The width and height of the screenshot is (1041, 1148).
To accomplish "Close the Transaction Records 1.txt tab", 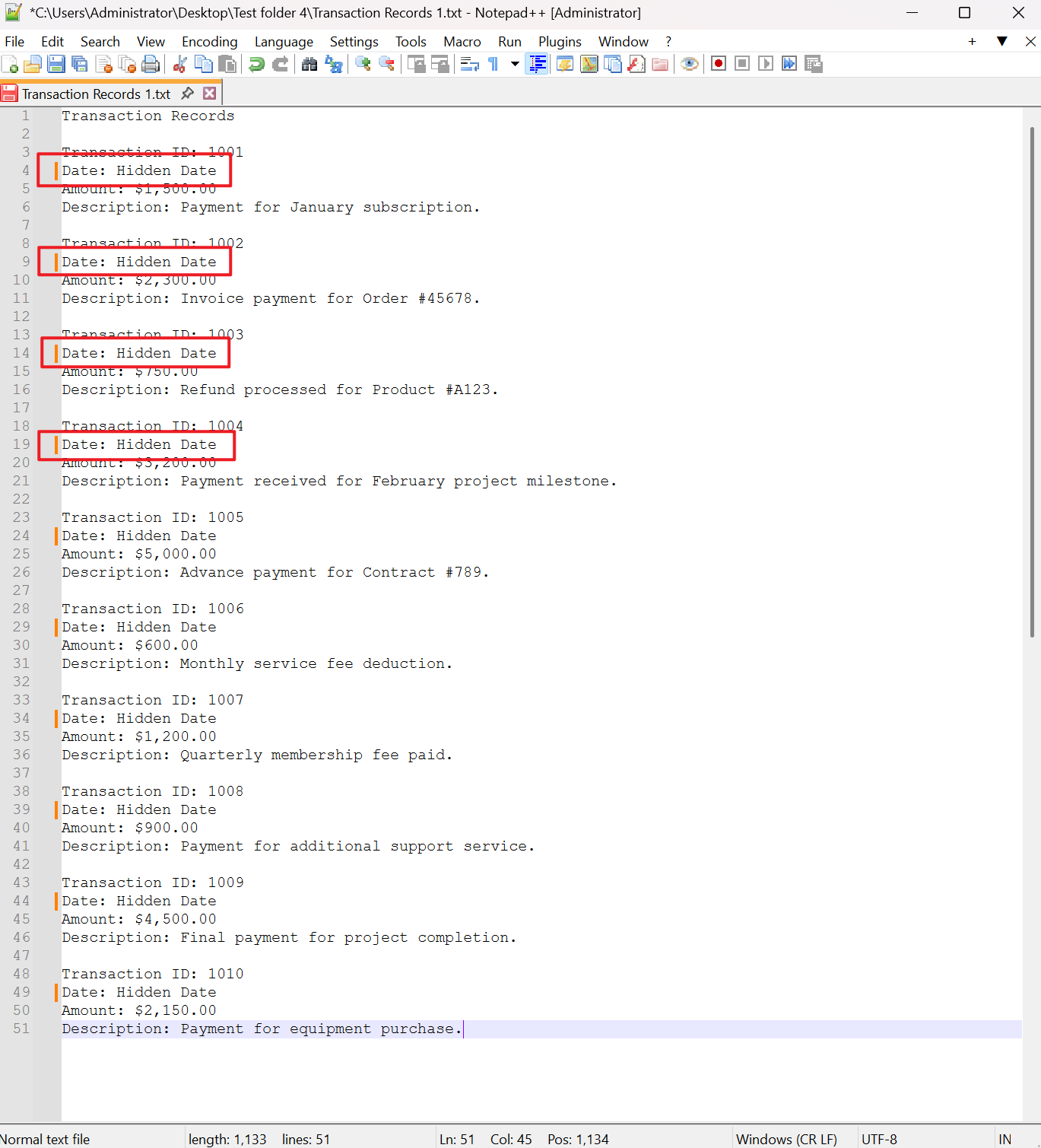I will (210, 94).
